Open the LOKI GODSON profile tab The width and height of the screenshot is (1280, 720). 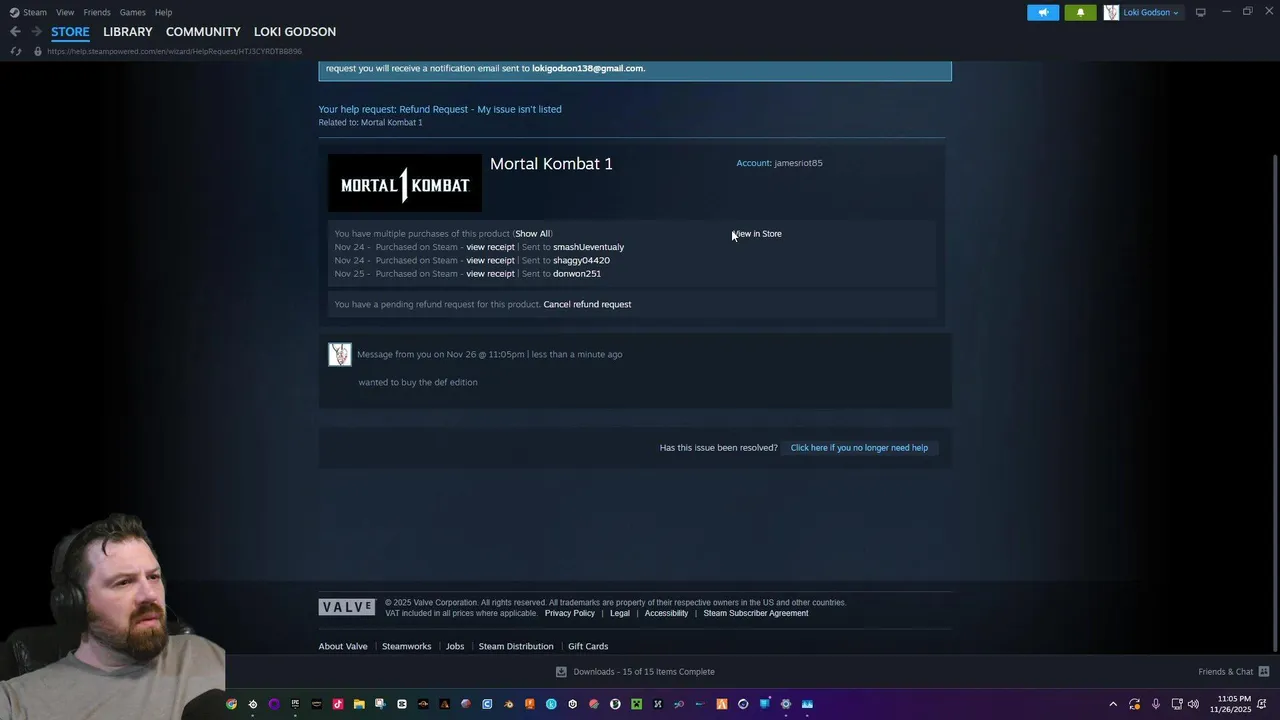pos(295,31)
